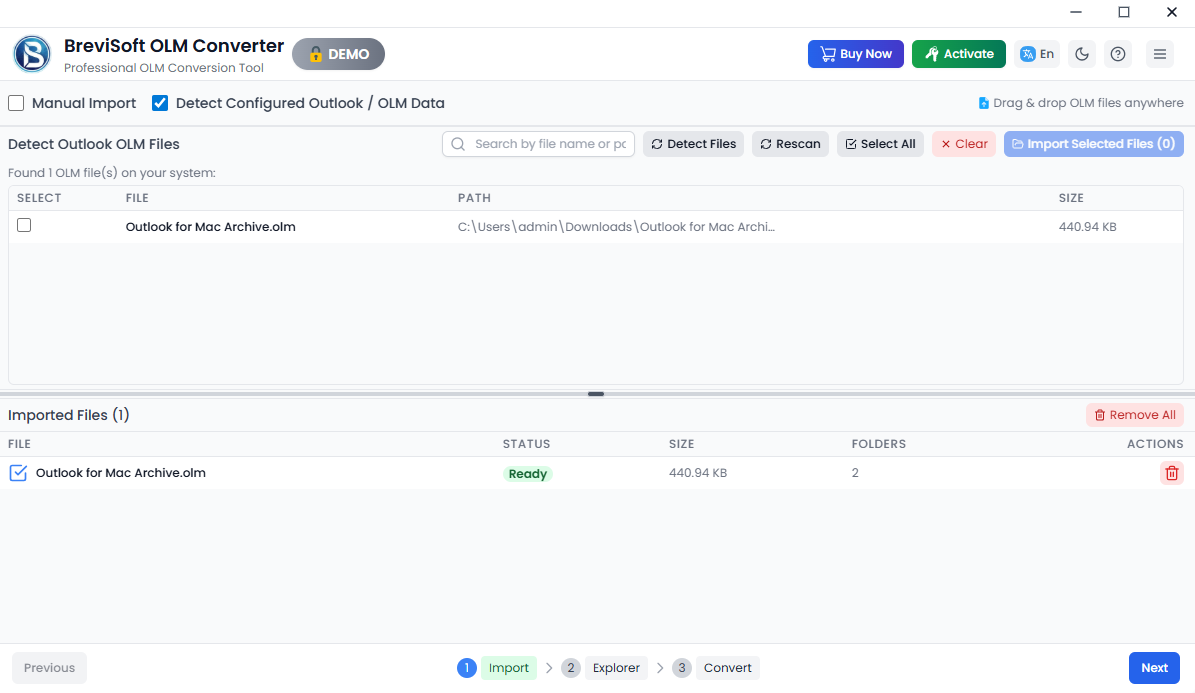Click the Rescan button
The height and width of the screenshot is (693, 1195).
click(790, 144)
